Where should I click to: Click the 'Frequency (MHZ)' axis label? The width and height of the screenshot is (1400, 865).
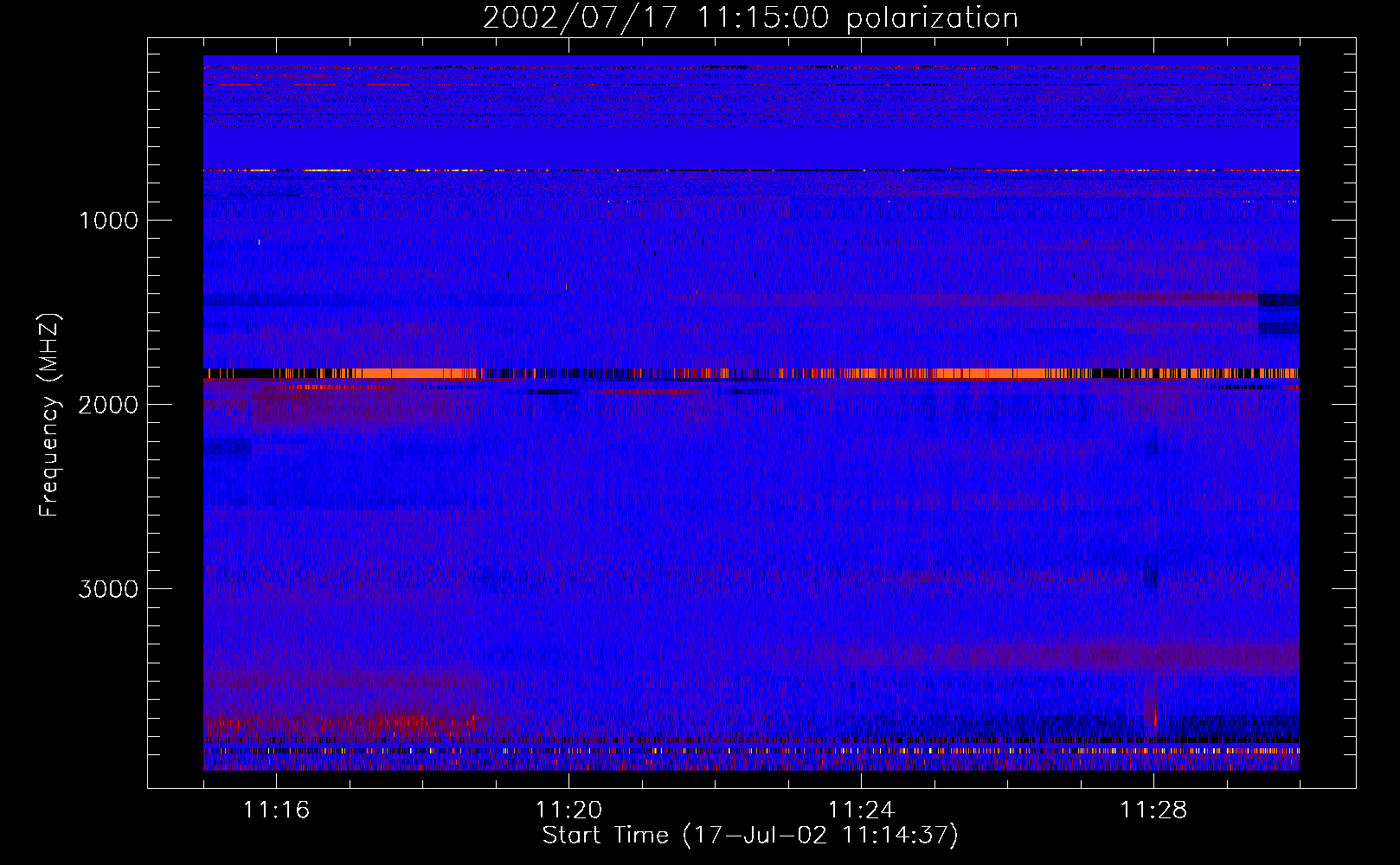click(49, 415)
